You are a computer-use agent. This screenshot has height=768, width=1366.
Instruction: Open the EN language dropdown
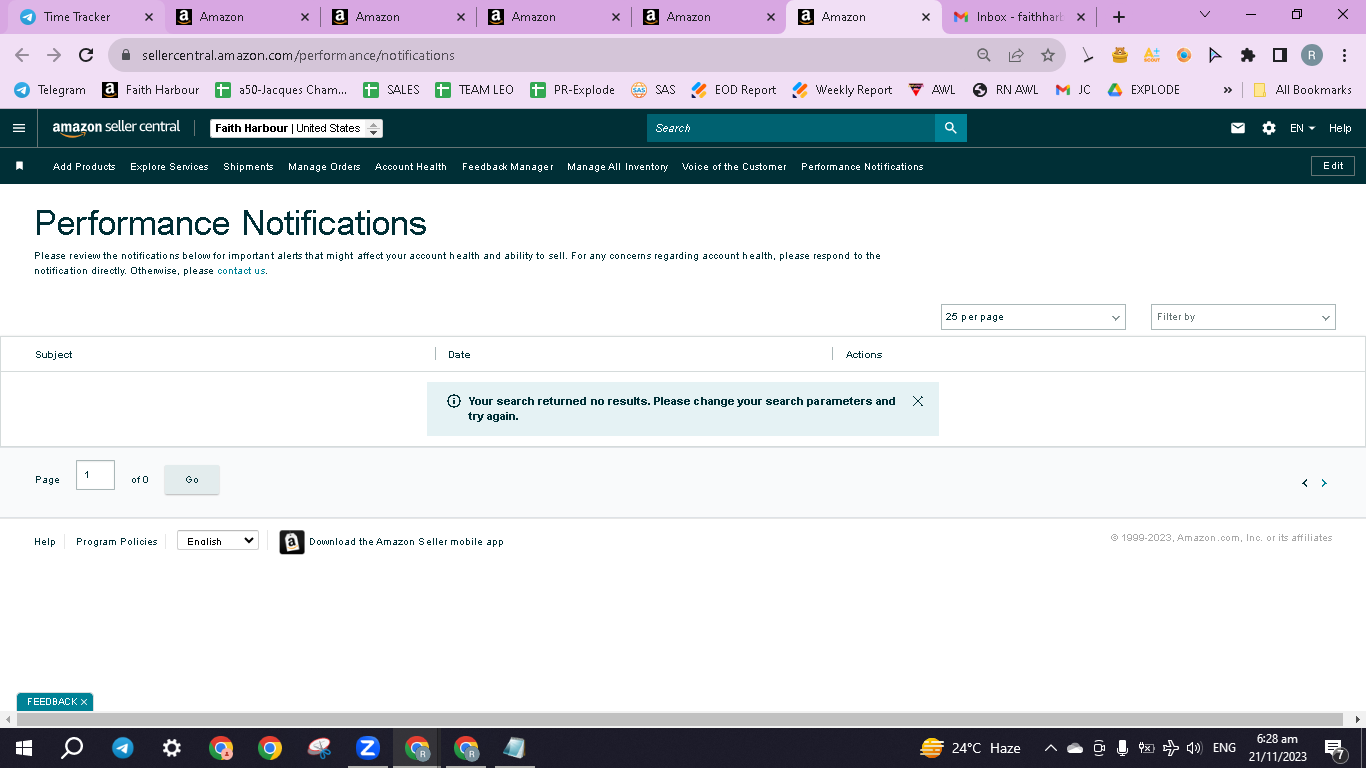1302,128
